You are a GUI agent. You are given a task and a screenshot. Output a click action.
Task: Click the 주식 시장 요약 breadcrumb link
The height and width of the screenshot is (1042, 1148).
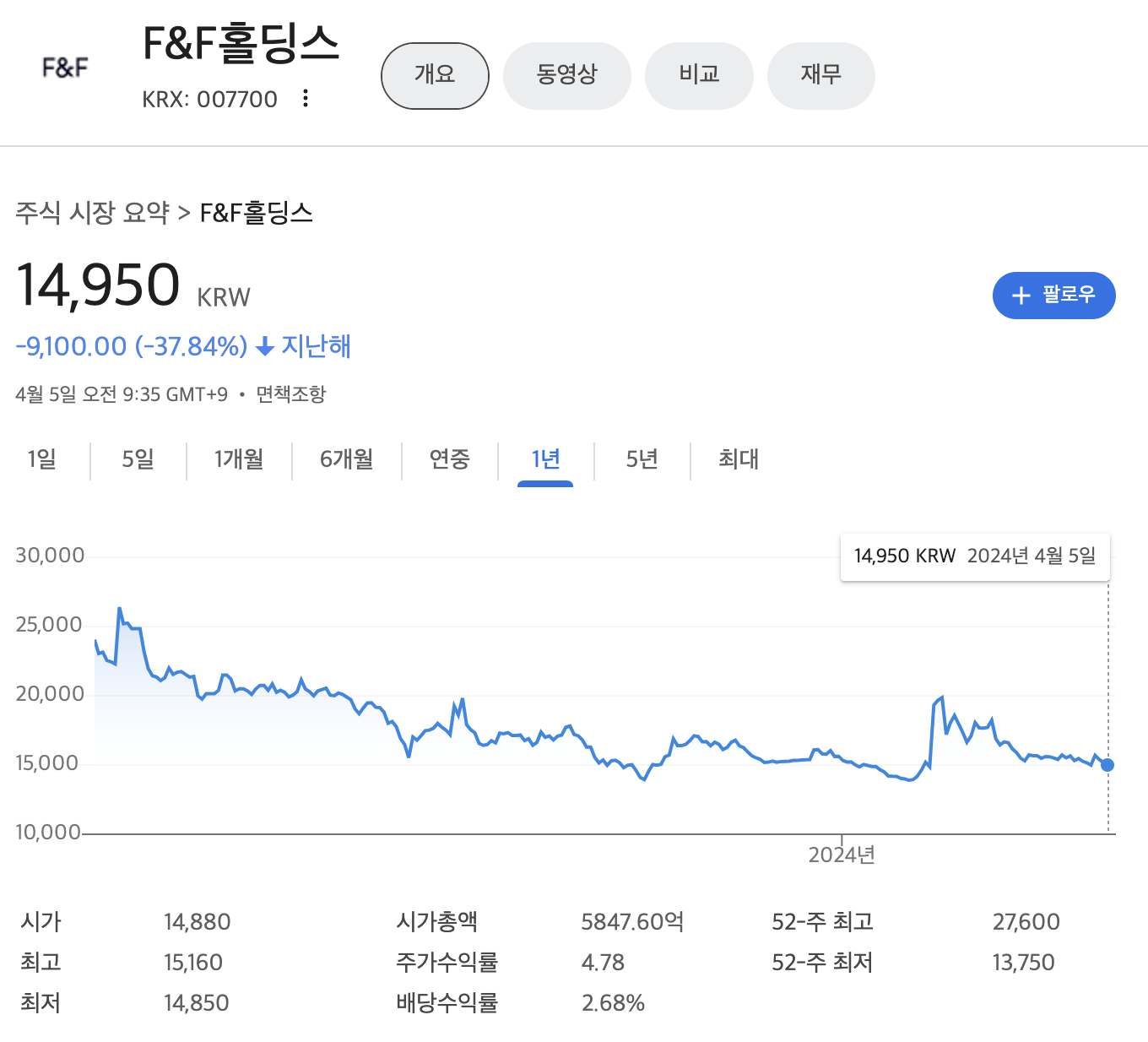[93, 212]
